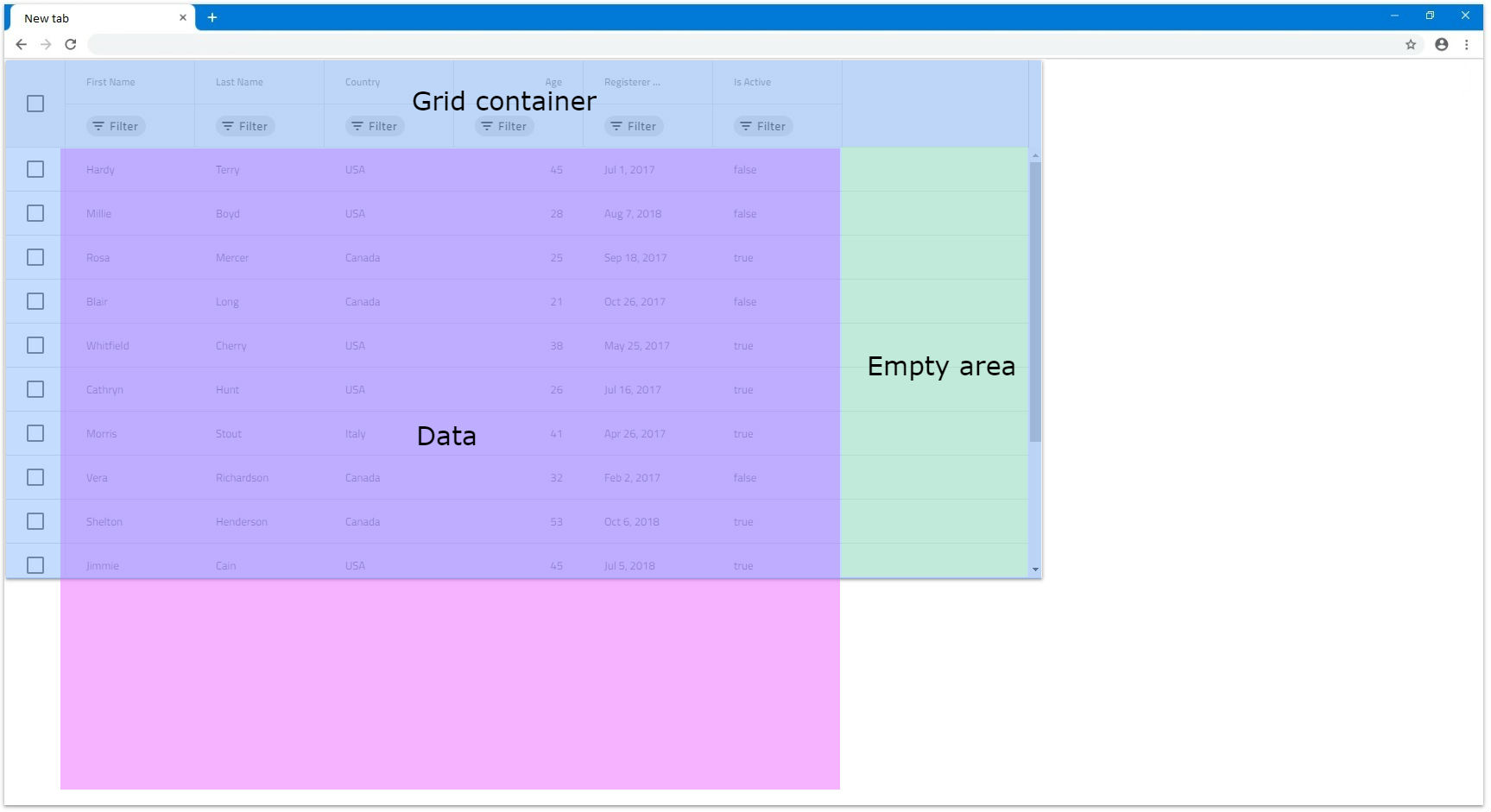Image resolution: width=1491 pixels, height=812 pixels.
Task: Open the browser profile account icon
Action: click(1441, 45)
